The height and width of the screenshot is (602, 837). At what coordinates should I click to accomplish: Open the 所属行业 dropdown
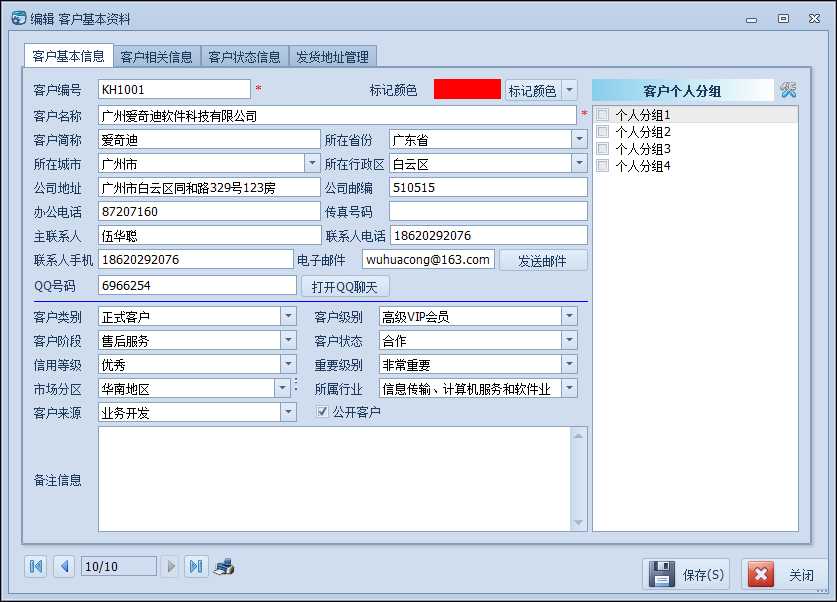tap(569, 388)
